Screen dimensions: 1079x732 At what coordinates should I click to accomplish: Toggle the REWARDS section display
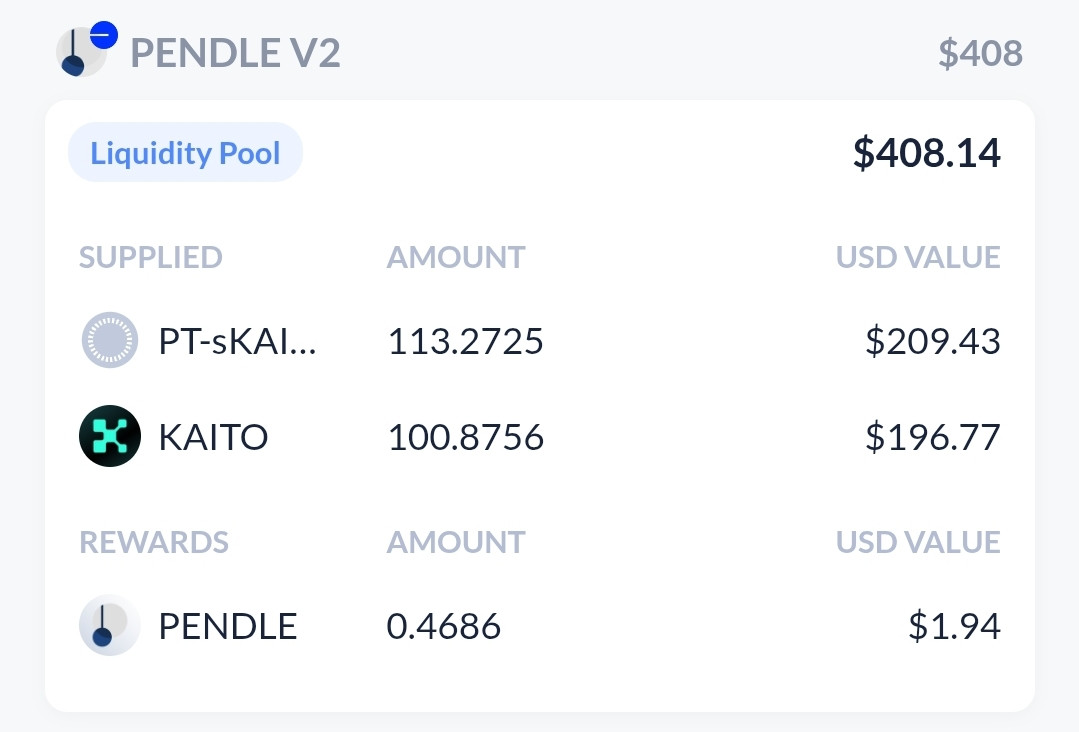(x=153, y=542)
